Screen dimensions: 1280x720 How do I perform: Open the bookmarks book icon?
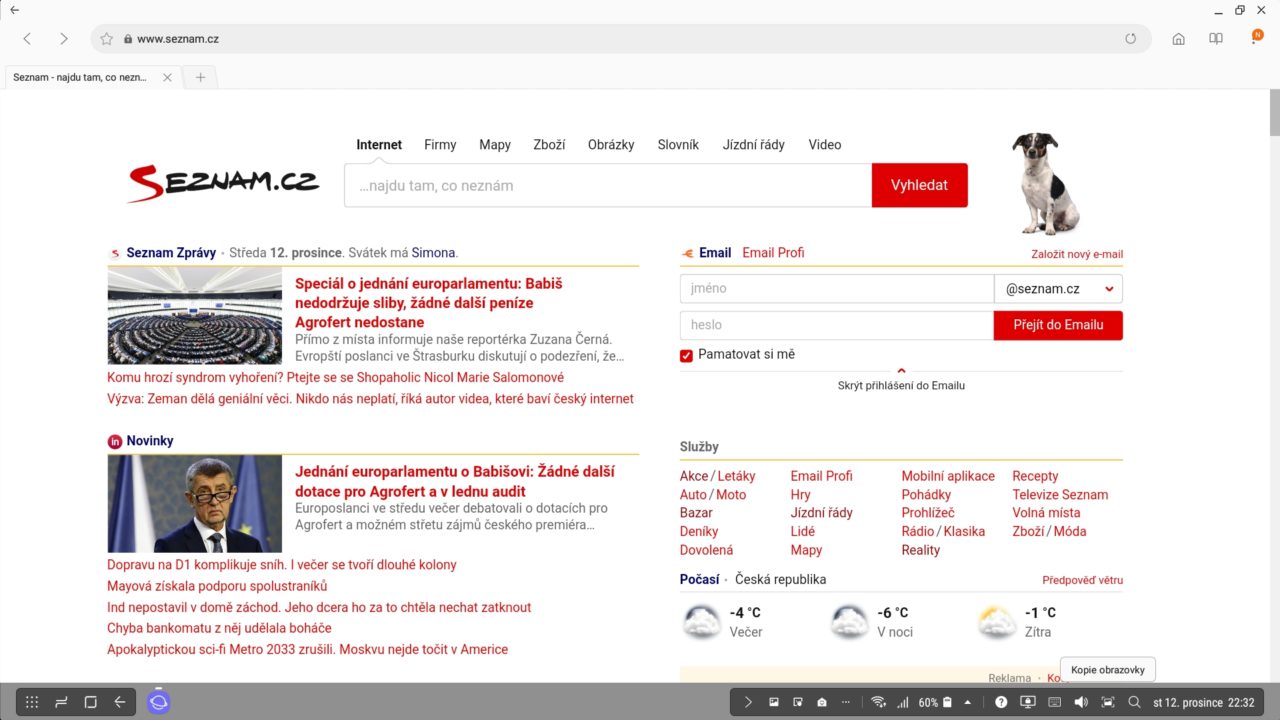point(1216,39)
